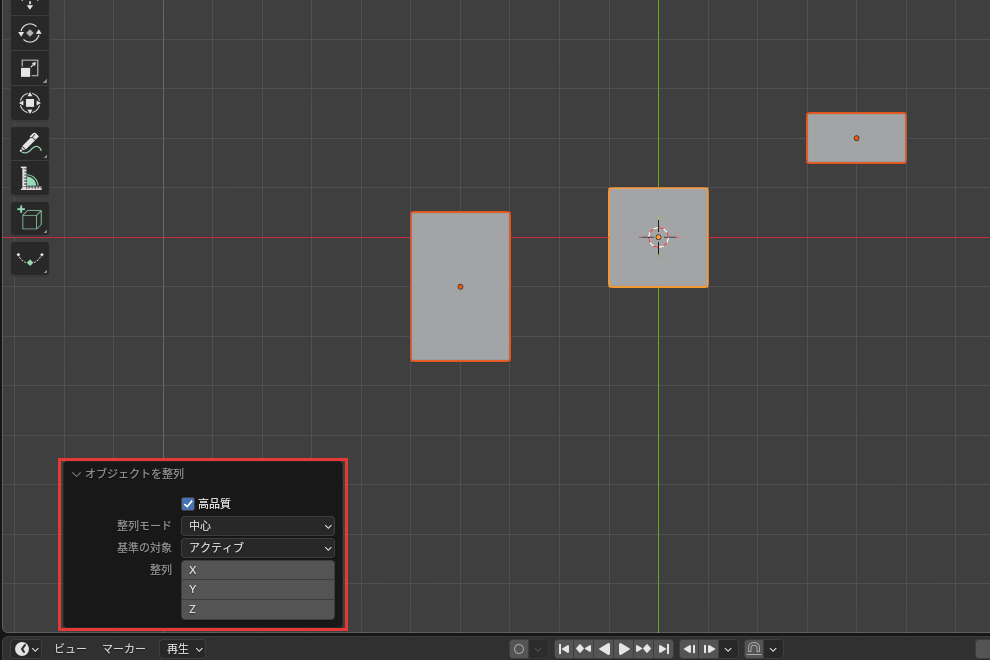990x660 pixels.
Task: Click the step-forward frame button
Action: click(x=709, y=649)
